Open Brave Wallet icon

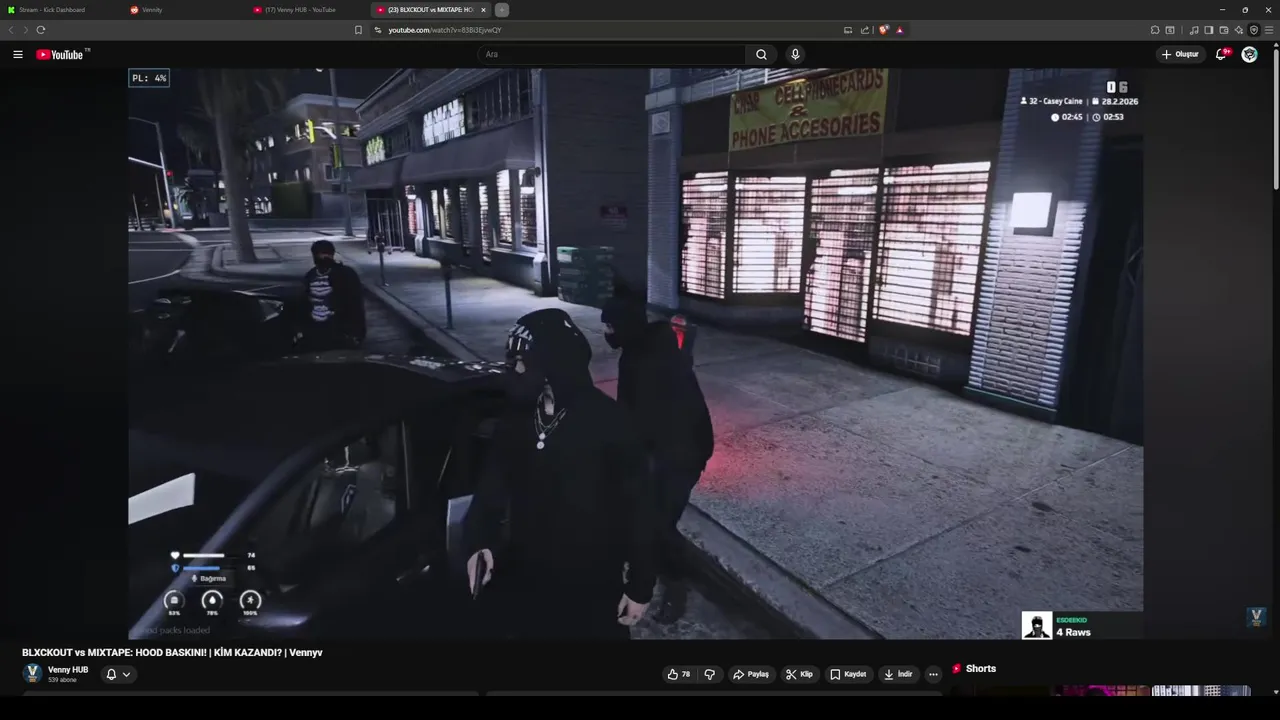coord(1224,30)
